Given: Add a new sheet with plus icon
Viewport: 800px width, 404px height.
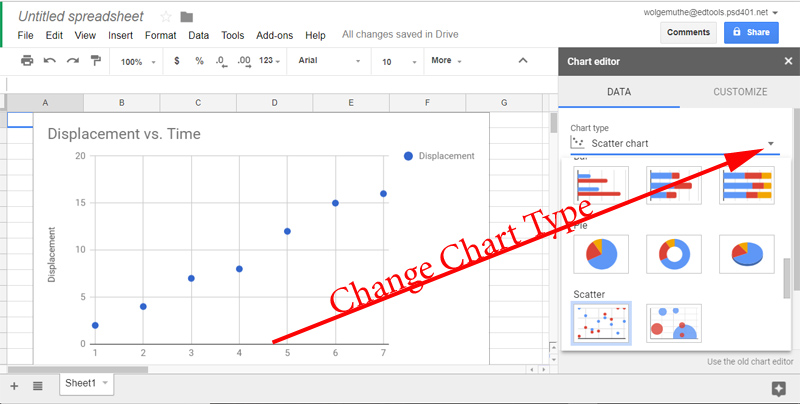Looking at the screenshot, I should click(14, 385).
